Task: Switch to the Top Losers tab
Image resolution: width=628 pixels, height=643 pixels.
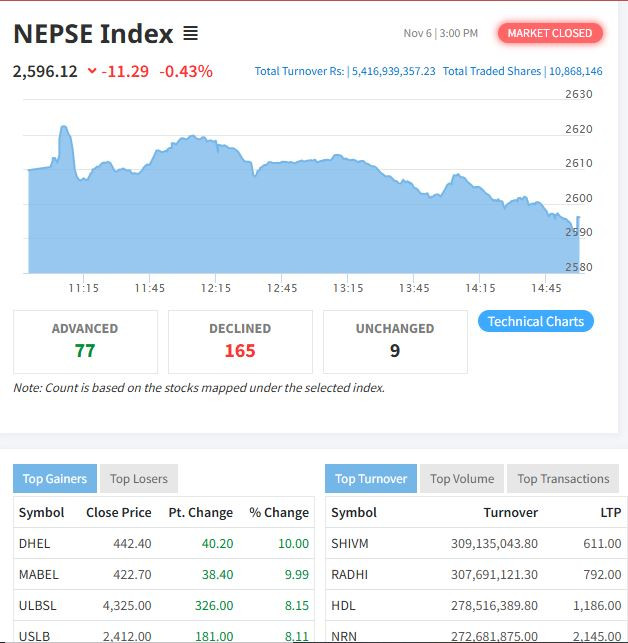Action: click(139, 478)
